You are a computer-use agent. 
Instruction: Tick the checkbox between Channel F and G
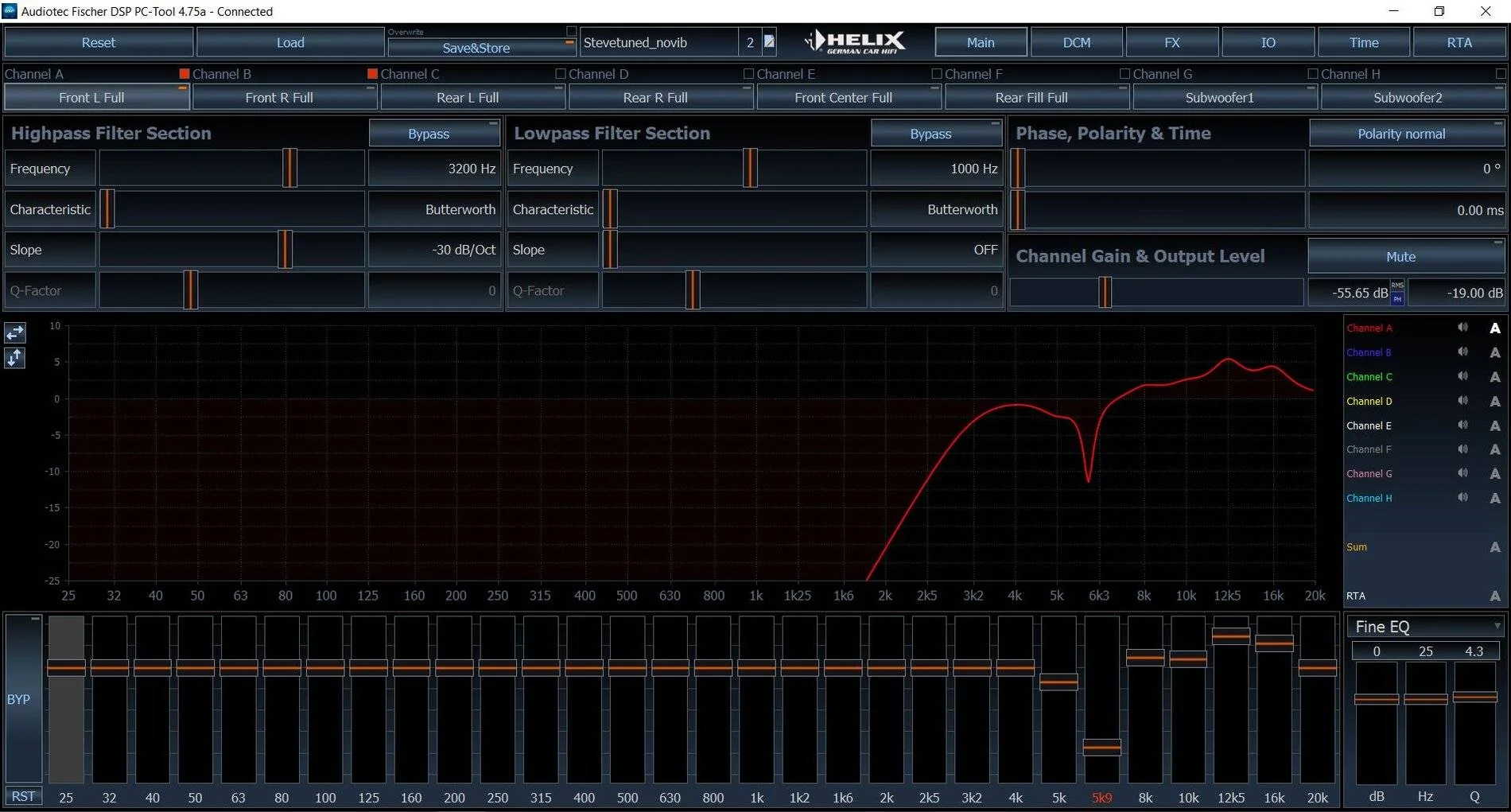click(x=1125, y=73)
